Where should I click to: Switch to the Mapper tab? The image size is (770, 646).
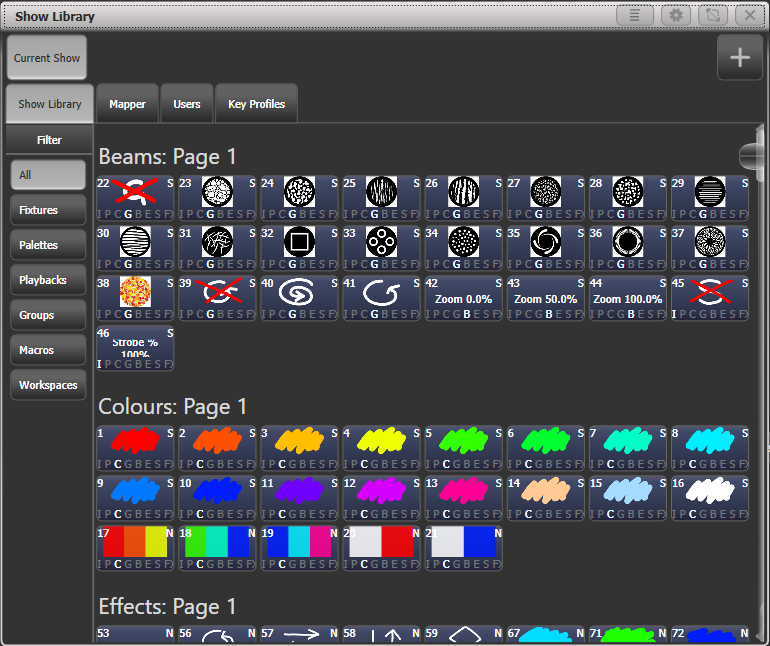[x=127, y=104]
